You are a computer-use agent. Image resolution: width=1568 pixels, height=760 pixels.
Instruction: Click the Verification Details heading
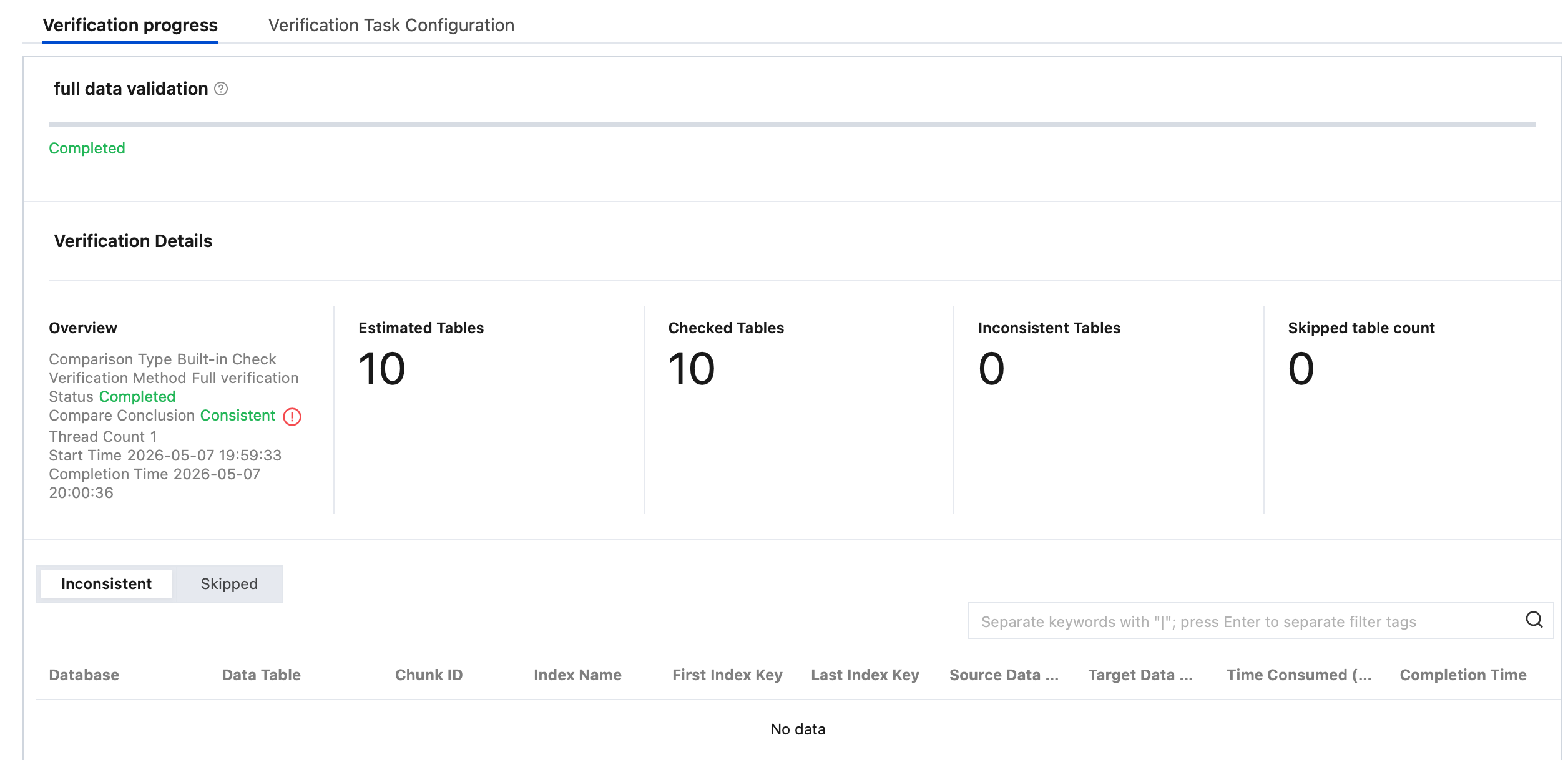click(133, 241)
